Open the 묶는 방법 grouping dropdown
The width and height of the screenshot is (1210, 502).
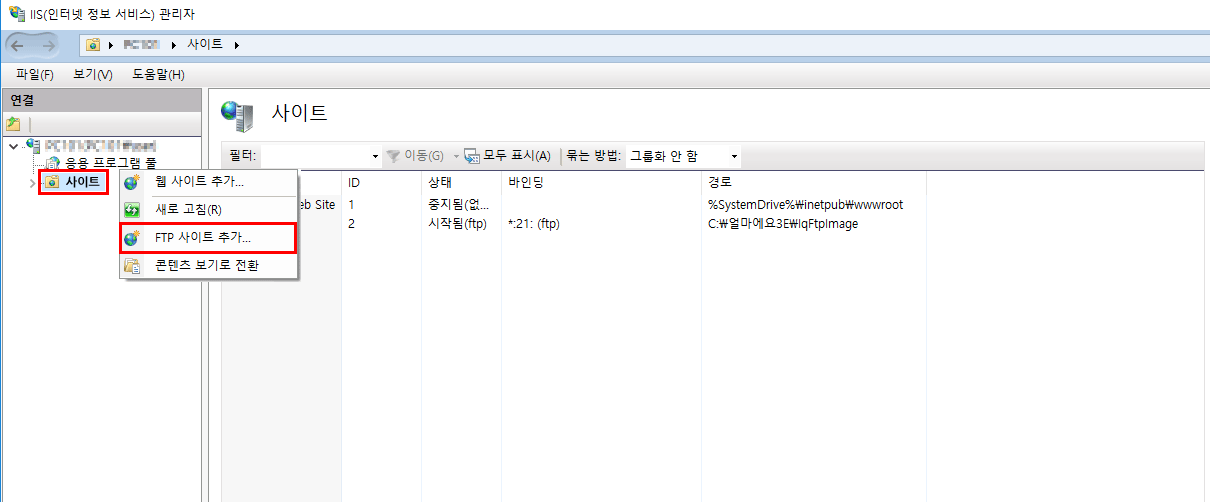pos(734,157)
